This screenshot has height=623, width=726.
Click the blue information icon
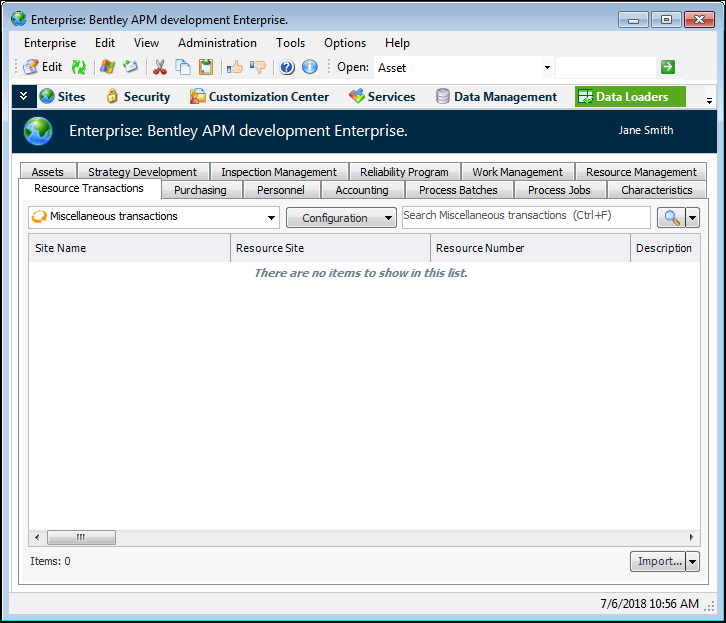pyautogui.click(x=310, y=67)
